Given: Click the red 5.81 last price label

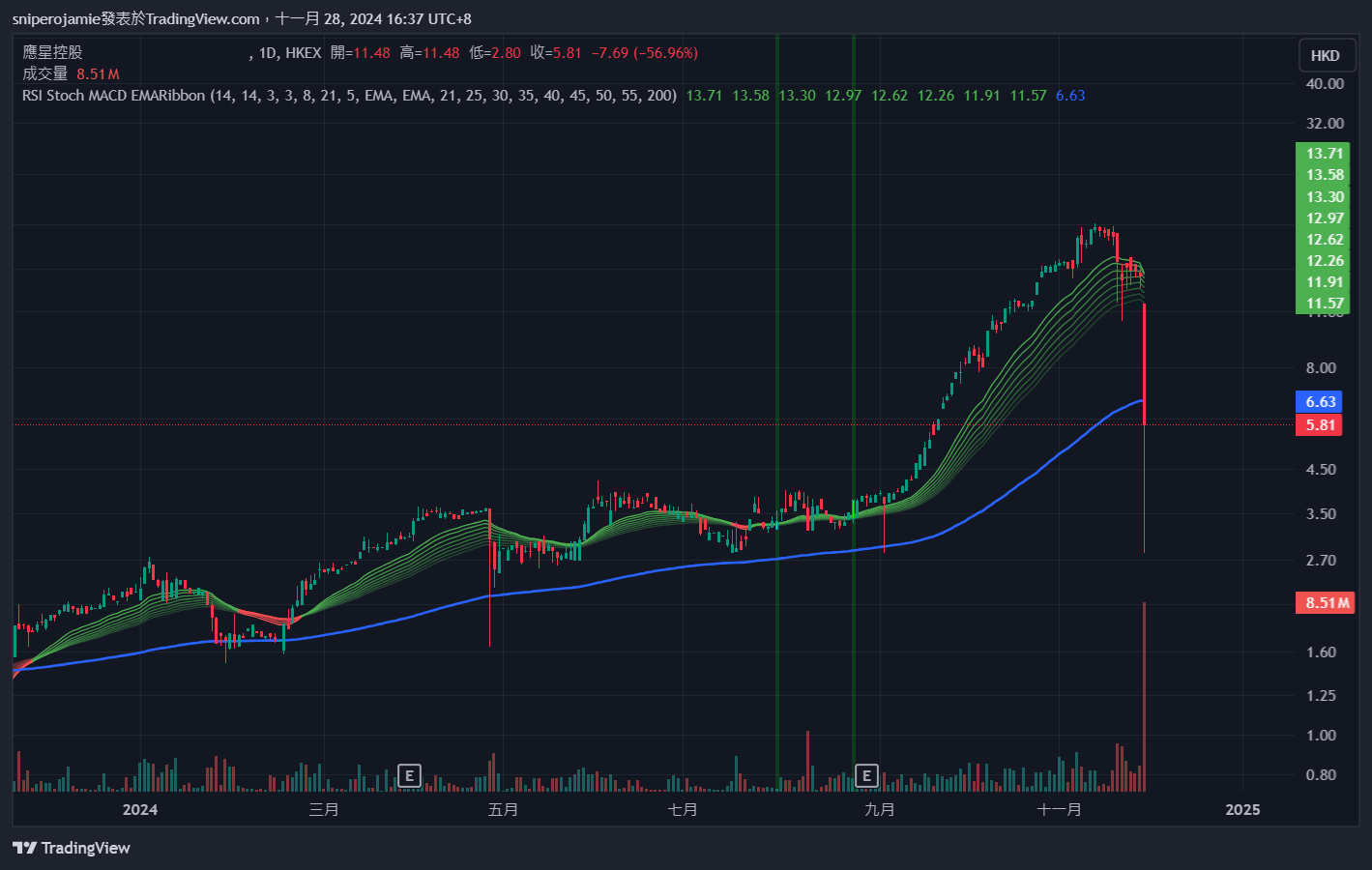Looking at the screenshot, I should coord(1320,424).
